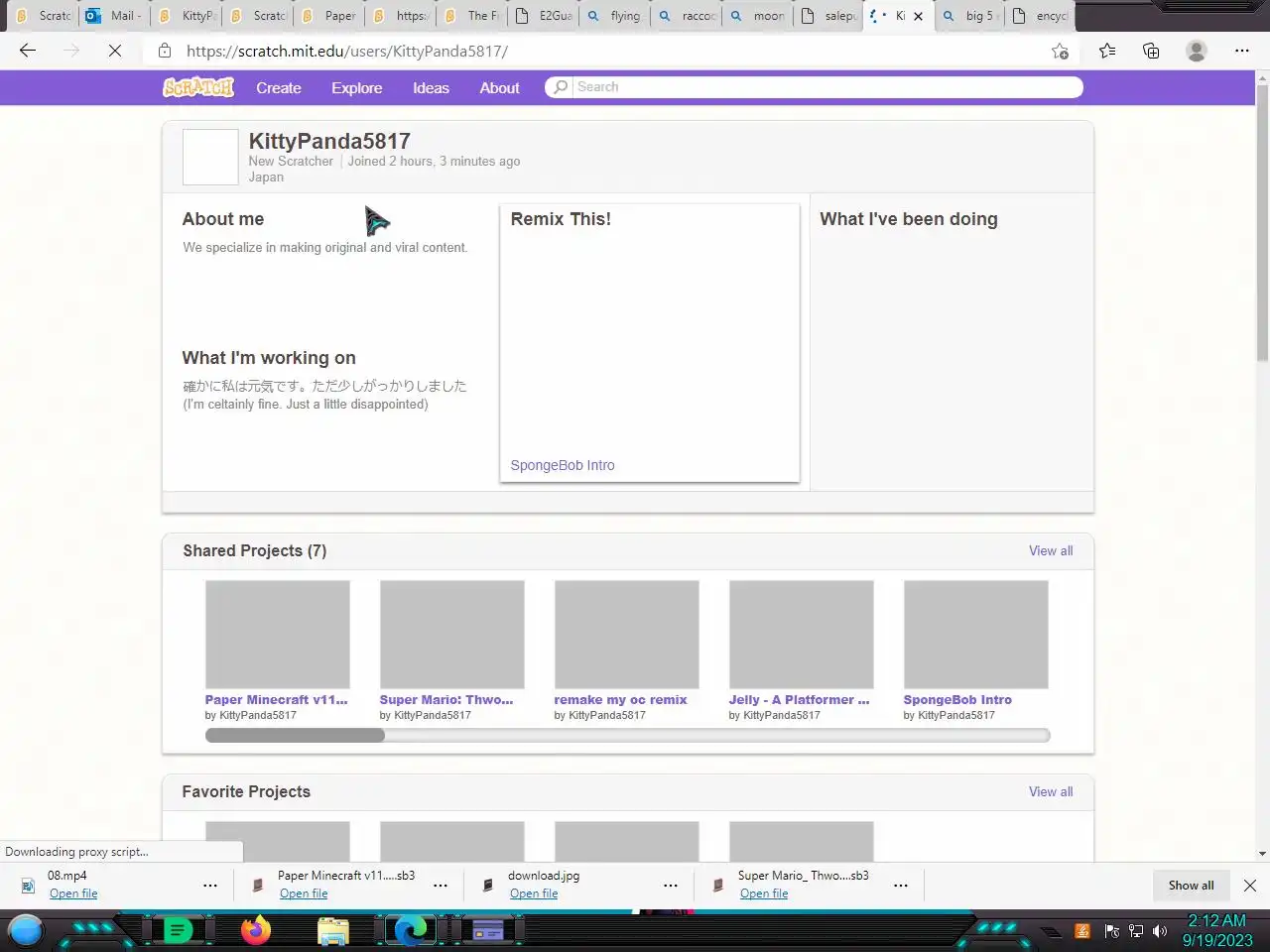Click the KittyPanda5817 profile avatar image
The height and width of the screenshot is (952, 1270).
coord(210,157)
